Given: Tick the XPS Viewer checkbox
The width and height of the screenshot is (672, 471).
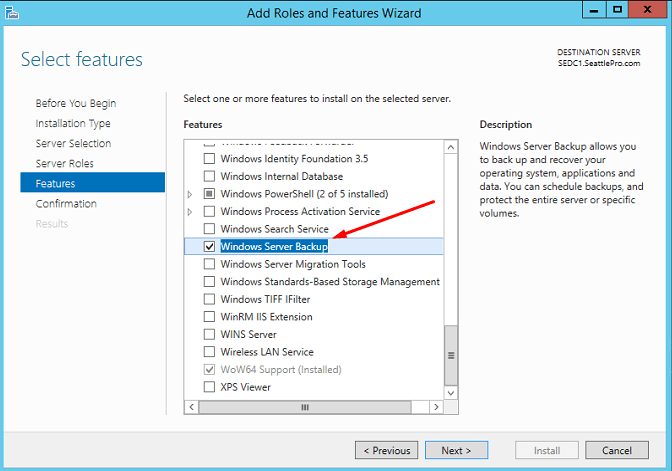Looking at the screenshot, I should 209,387.
